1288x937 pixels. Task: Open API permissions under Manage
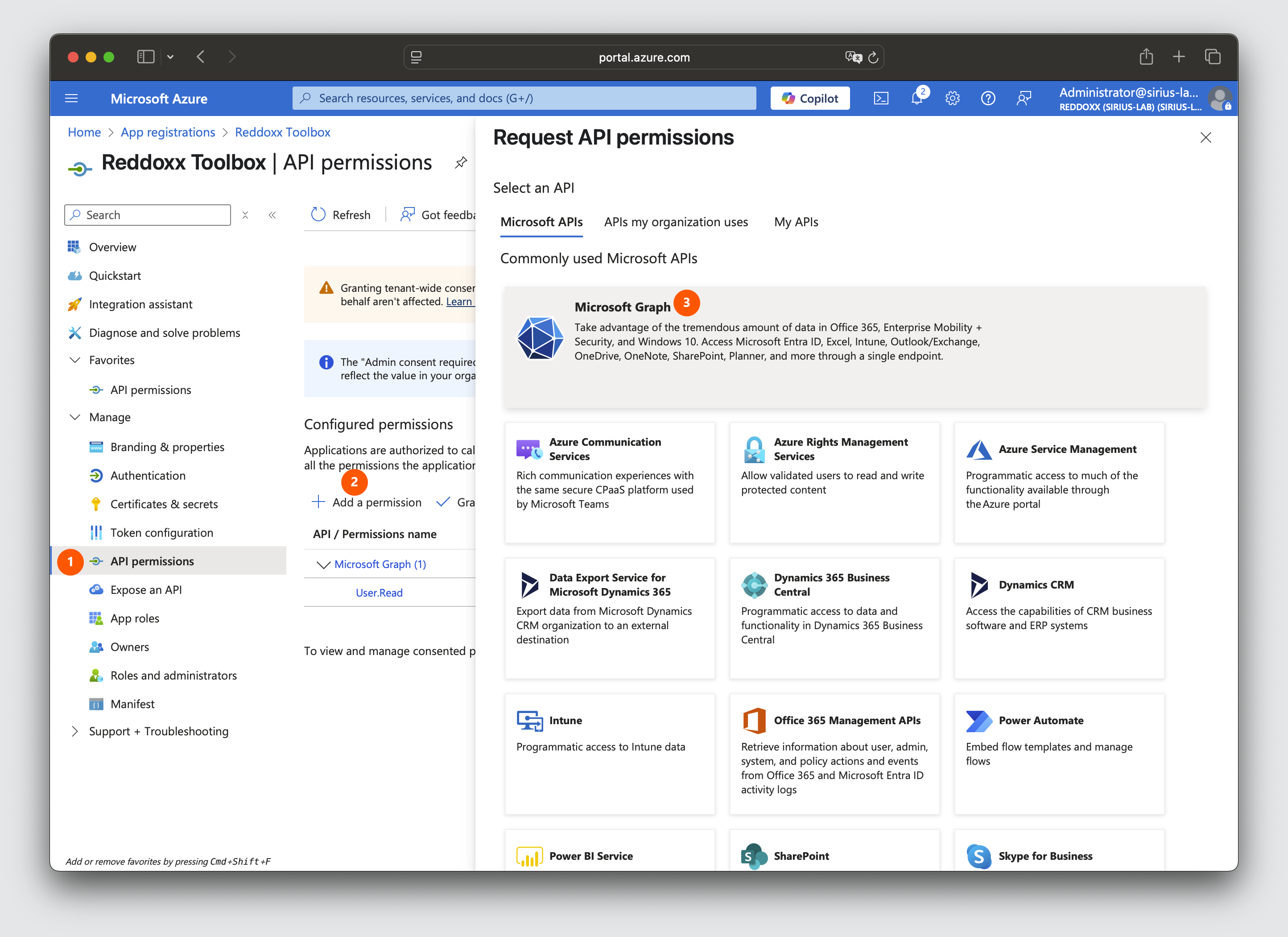click(169, 561)
